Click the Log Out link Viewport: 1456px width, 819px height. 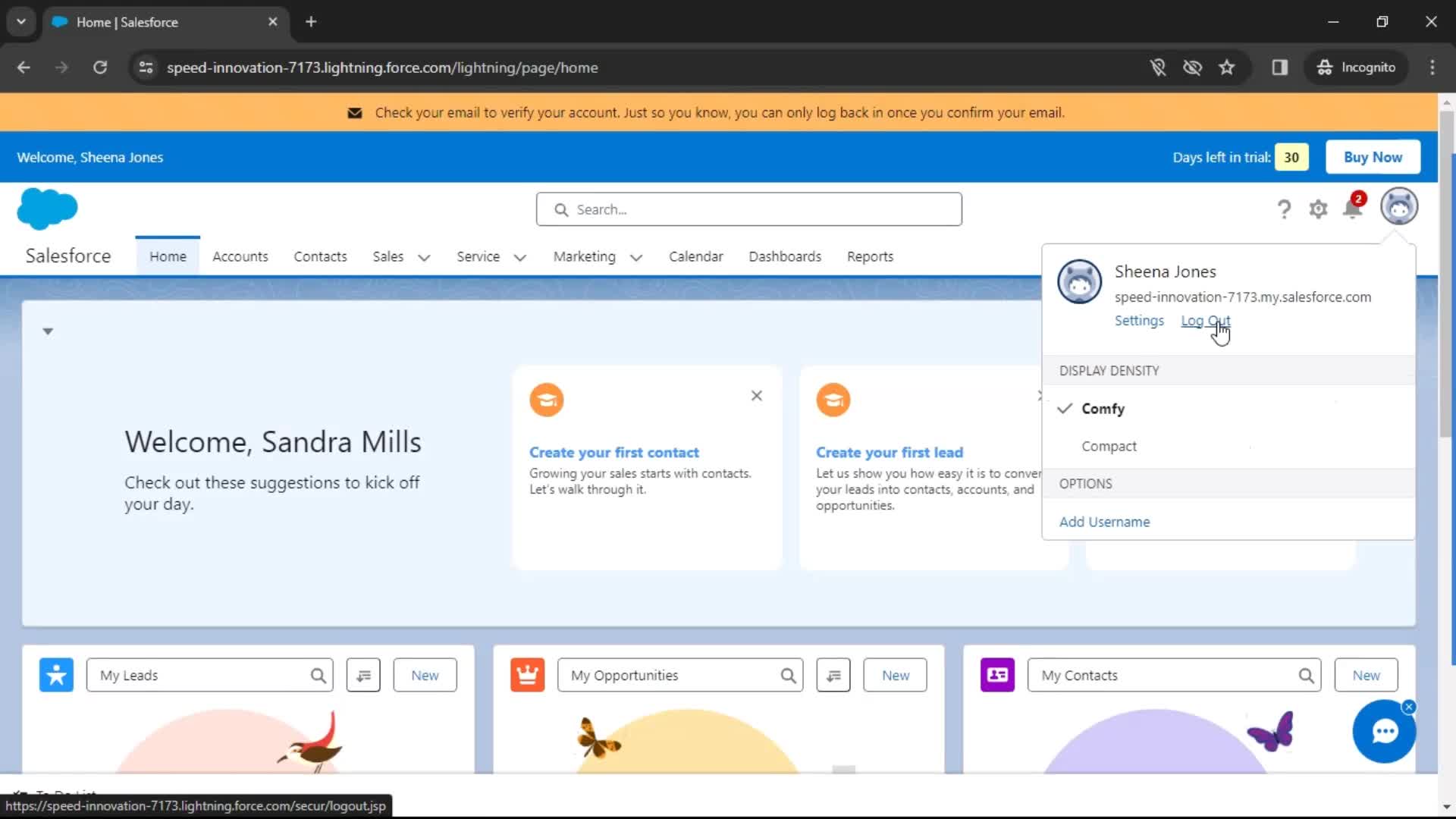point(1206,321)
